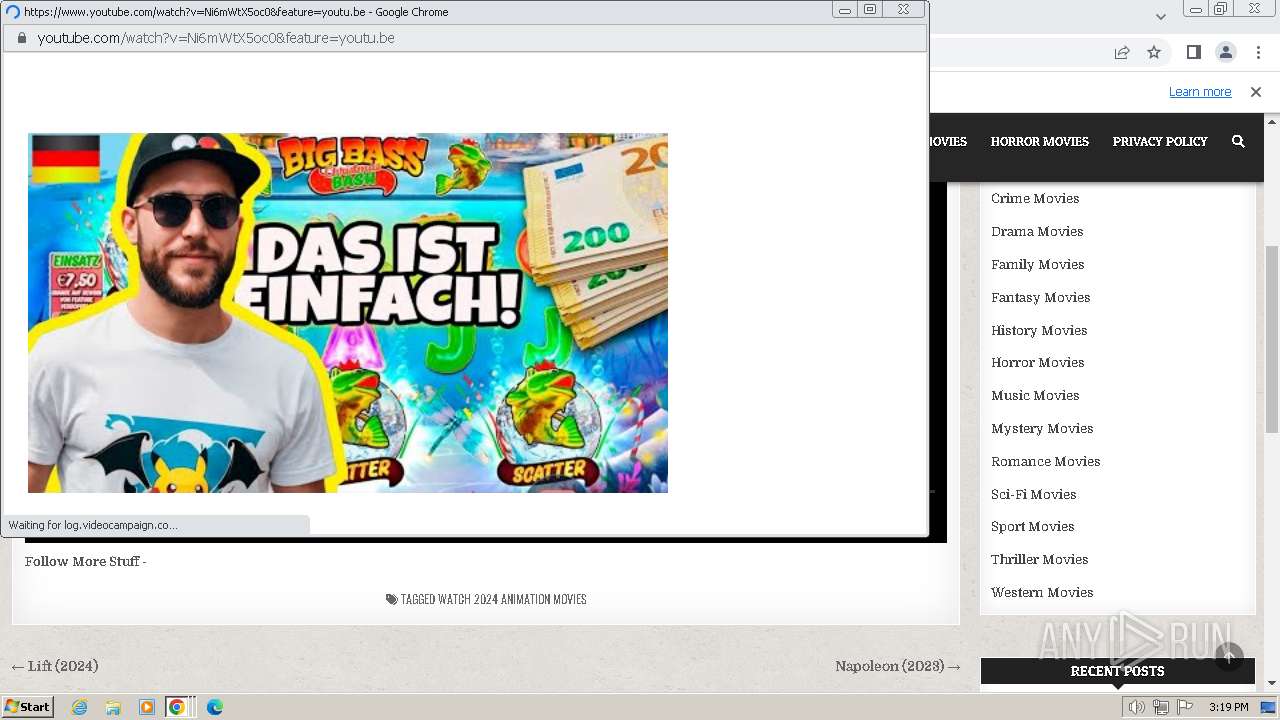The width and height of the screenshot is (1280, 720).
Task: Dismiss the infobar with the X icon
Action: pyautogui.click(x=1256, y=92)
